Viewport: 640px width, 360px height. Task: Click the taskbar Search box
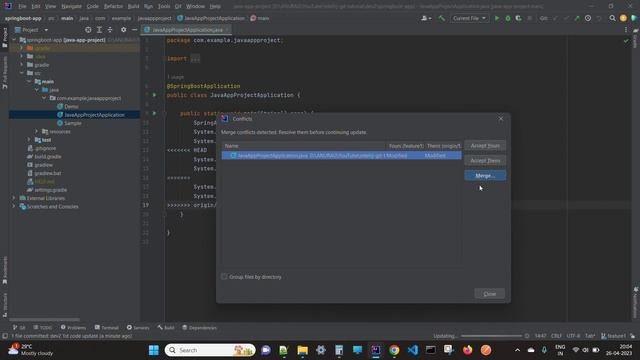(210, 350)
